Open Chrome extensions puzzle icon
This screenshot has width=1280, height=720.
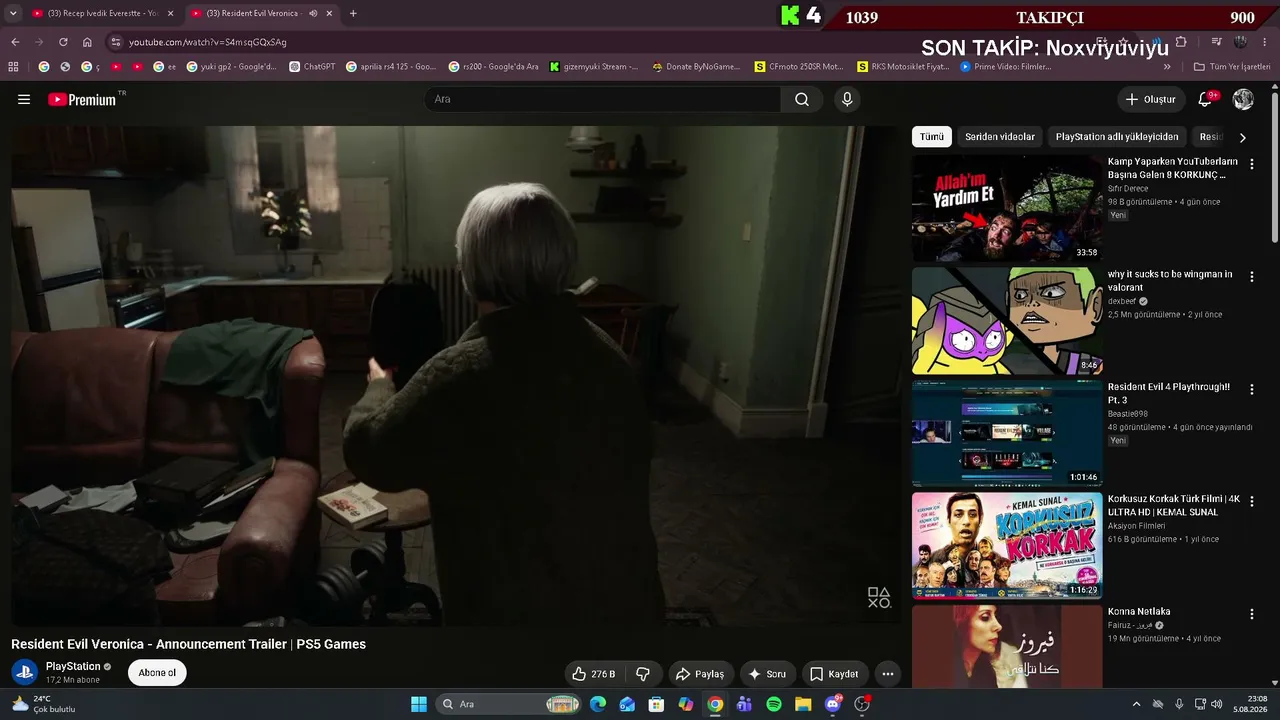click(1181, 42)
